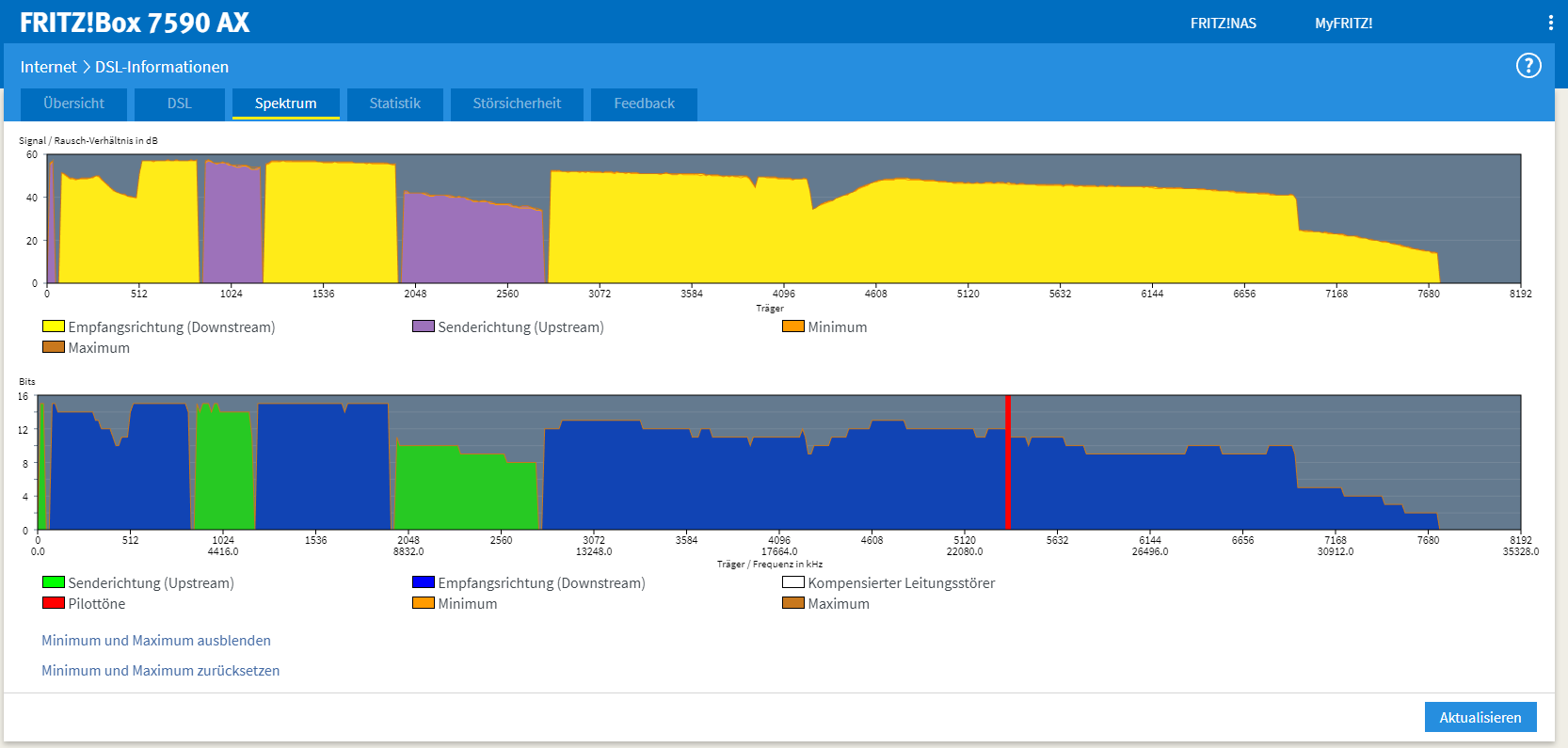The height and width of the screenshot is (748, 1568).
Task: Open MyFRITZ! link
Action: [x=1343, y=24]
